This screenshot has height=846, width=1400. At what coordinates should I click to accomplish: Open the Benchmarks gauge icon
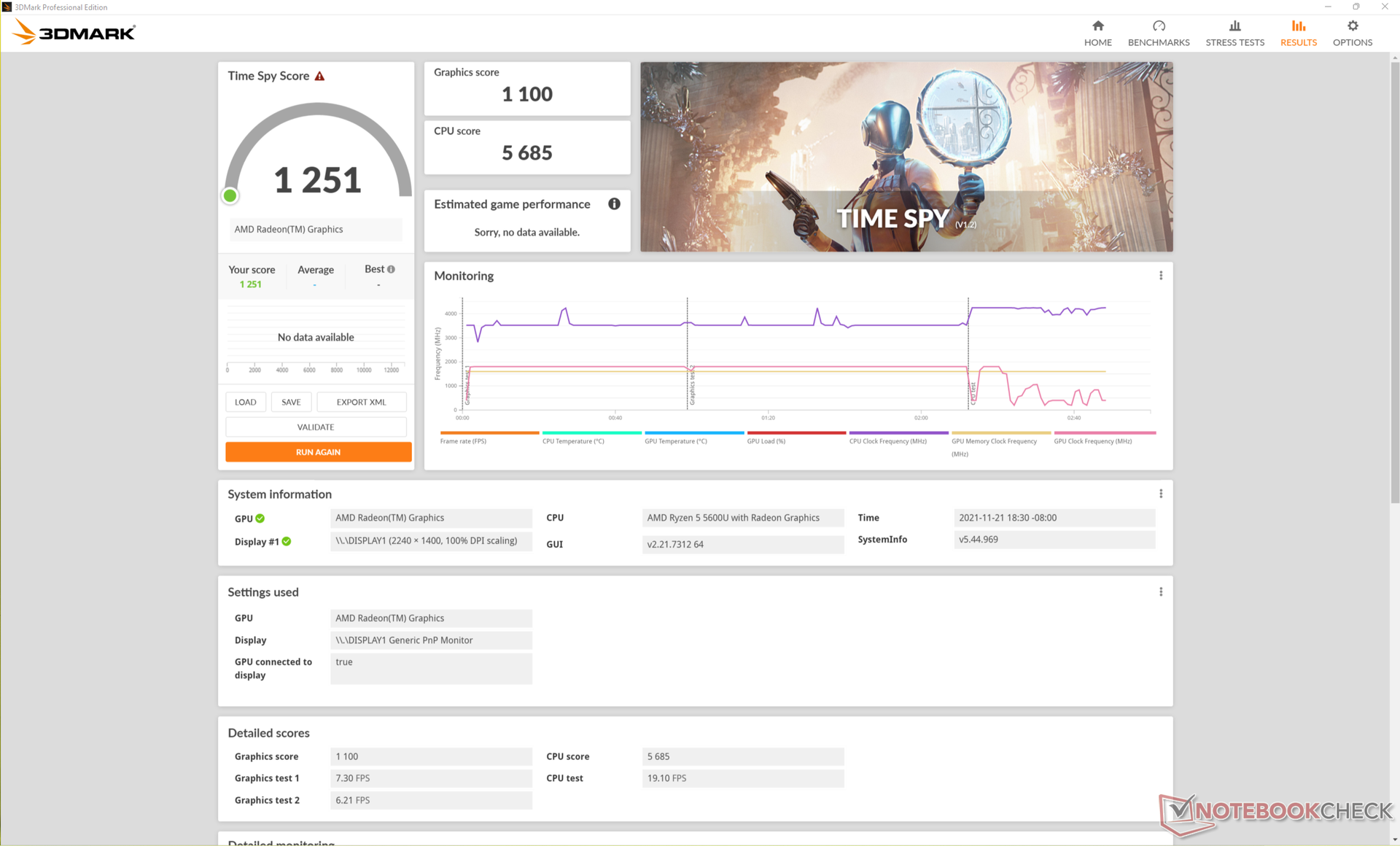[x=1158, y=26]
